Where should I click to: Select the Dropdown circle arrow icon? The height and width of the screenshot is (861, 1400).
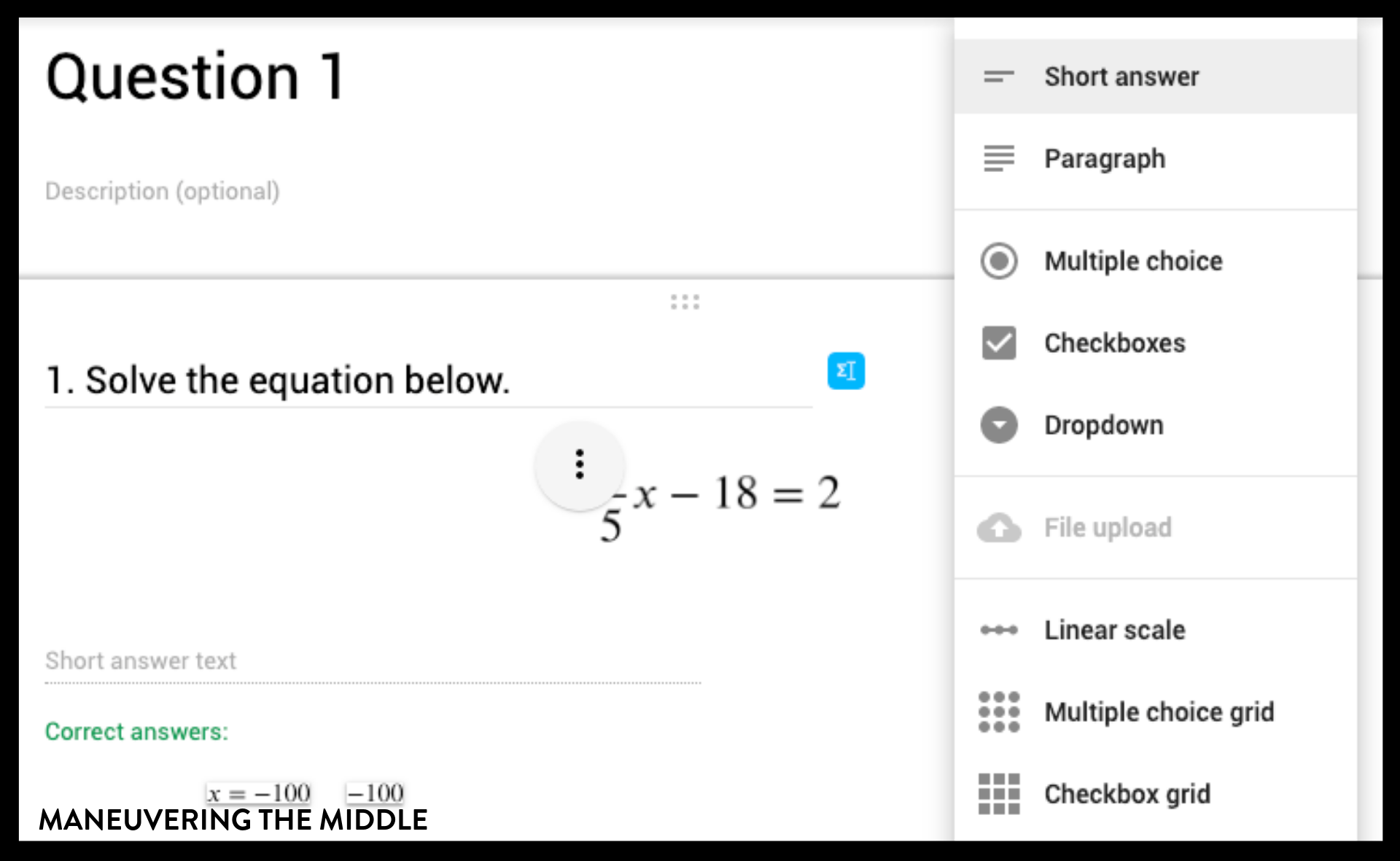(x=999, y=425)
